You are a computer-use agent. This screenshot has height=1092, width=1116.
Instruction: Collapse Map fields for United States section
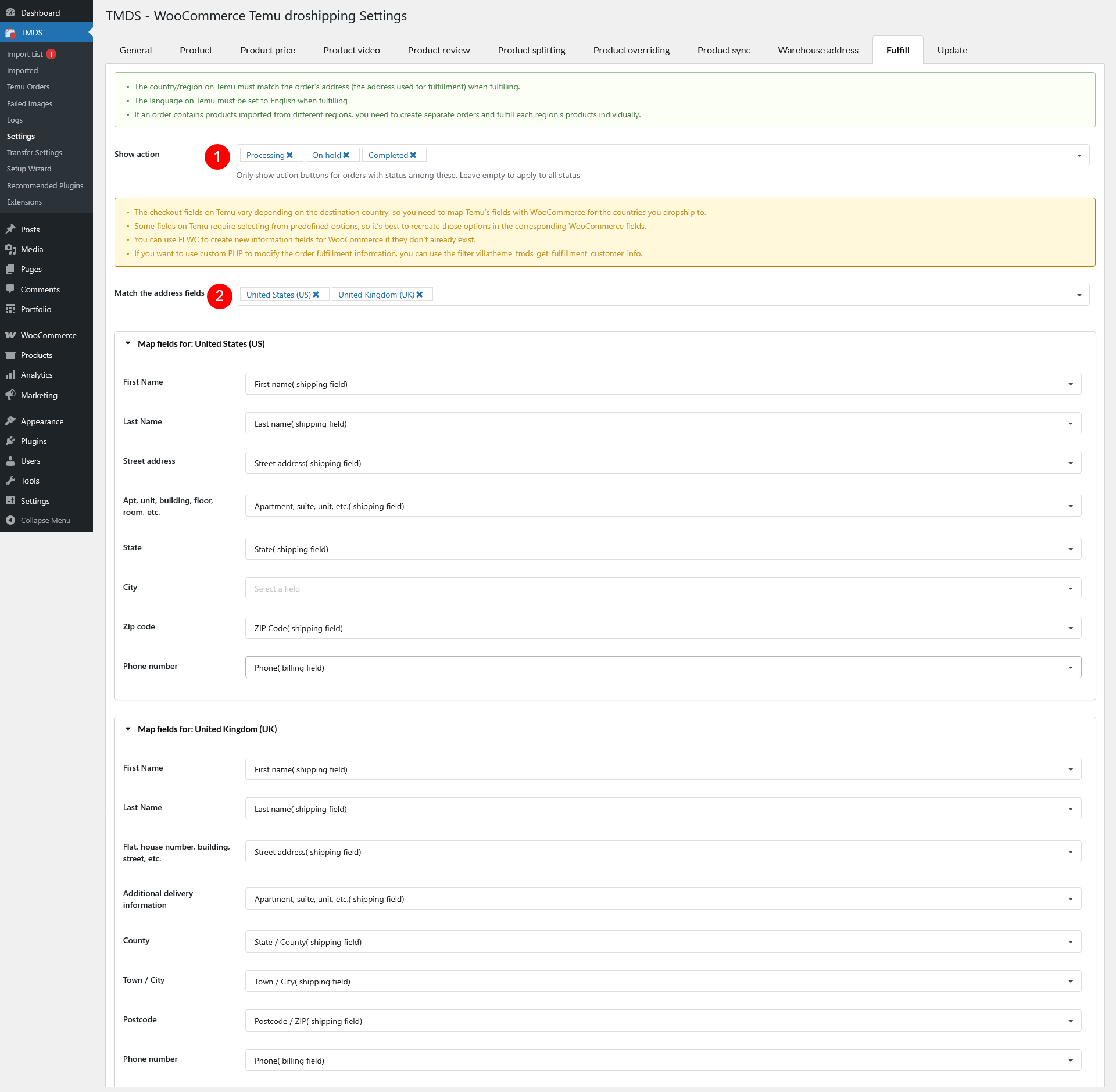click(128, 343)
